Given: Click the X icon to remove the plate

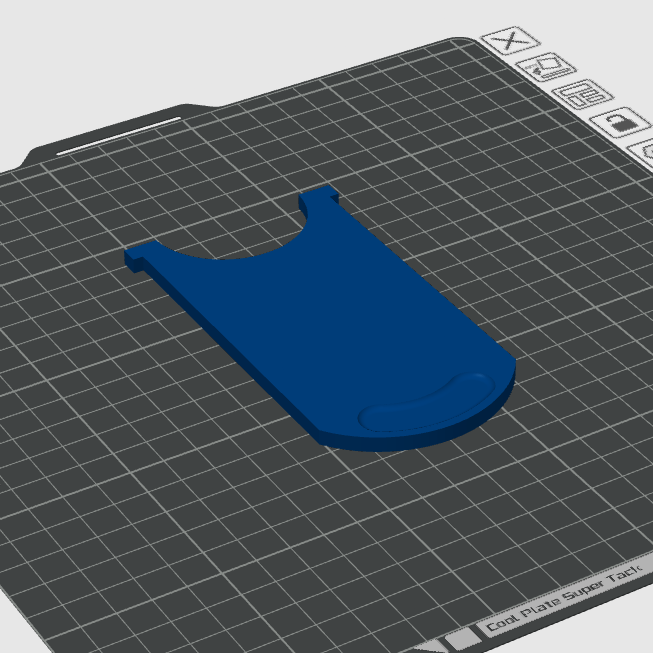Looking at the screenshot, I should coord(509,41).
